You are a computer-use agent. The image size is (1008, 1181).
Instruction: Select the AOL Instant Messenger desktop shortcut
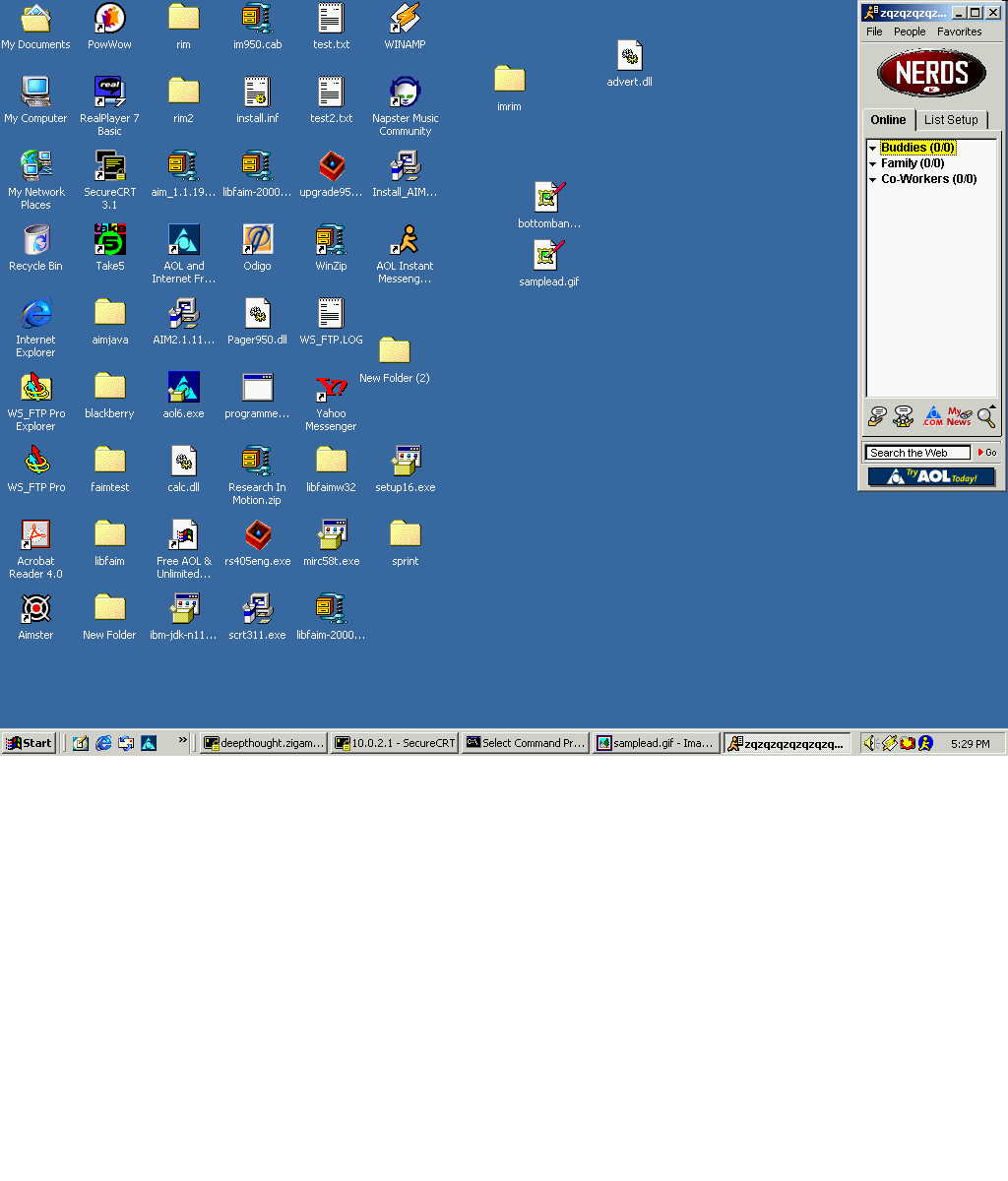(405, 254)
